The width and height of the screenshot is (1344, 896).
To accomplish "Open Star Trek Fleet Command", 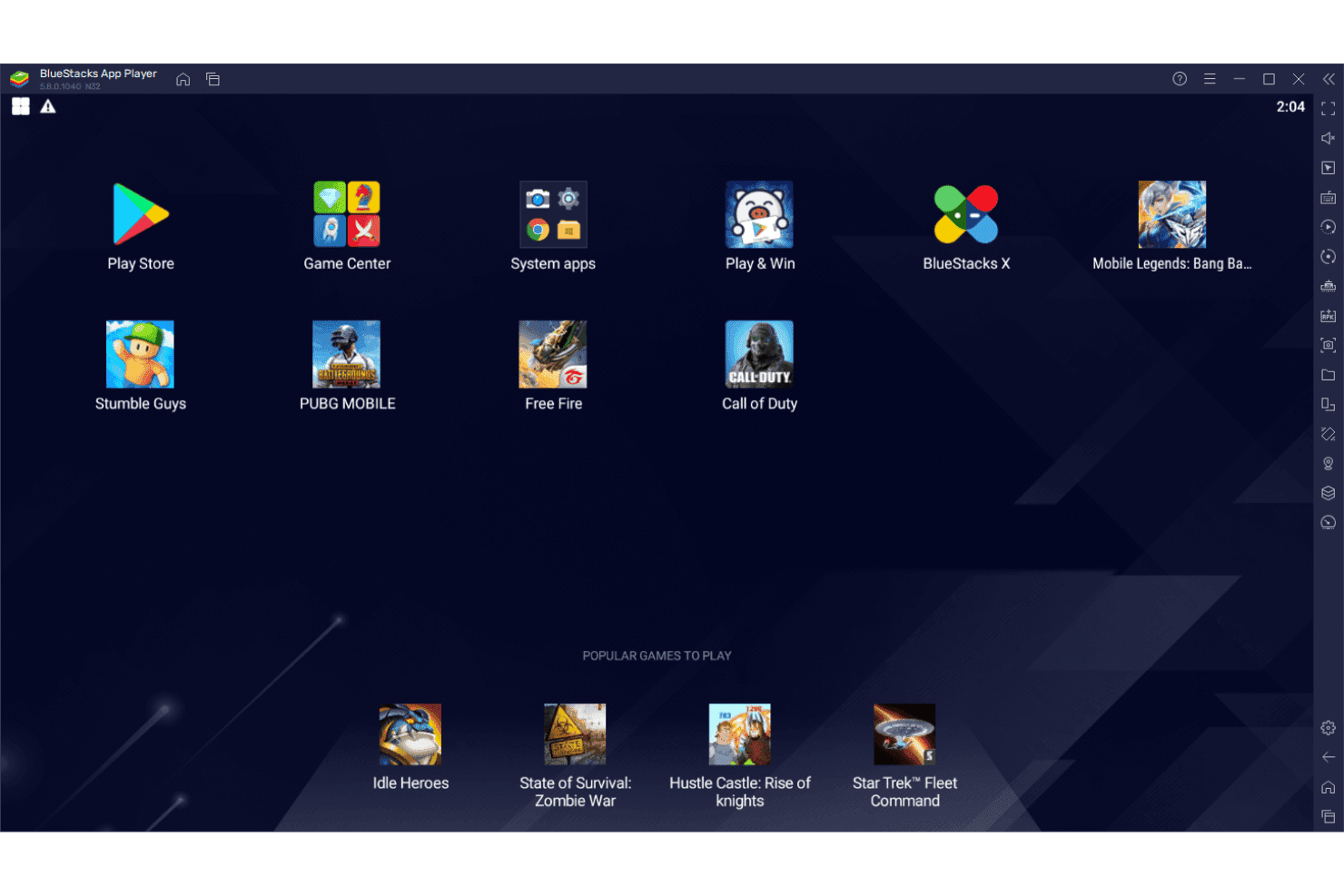I will point(904,734).
